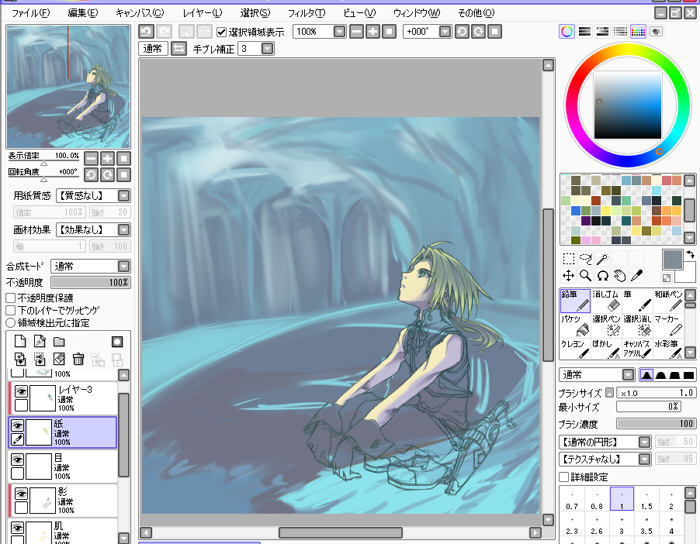Show the color wheel panel
700x544 pixels.
pyautogui.click(x=567, y=31)
